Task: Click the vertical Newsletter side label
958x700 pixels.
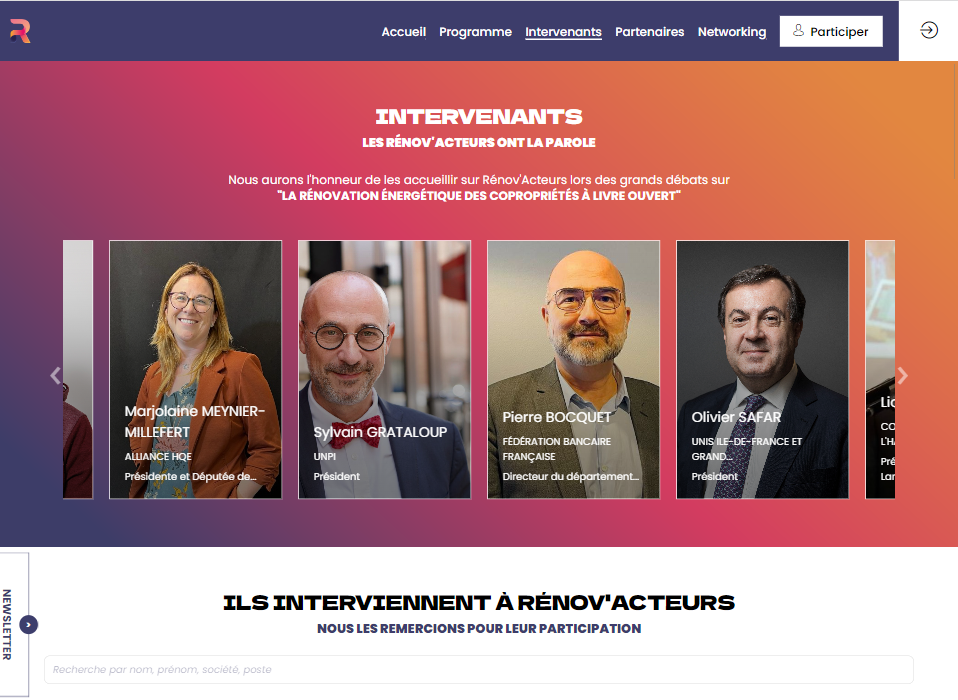Action: 7,624
